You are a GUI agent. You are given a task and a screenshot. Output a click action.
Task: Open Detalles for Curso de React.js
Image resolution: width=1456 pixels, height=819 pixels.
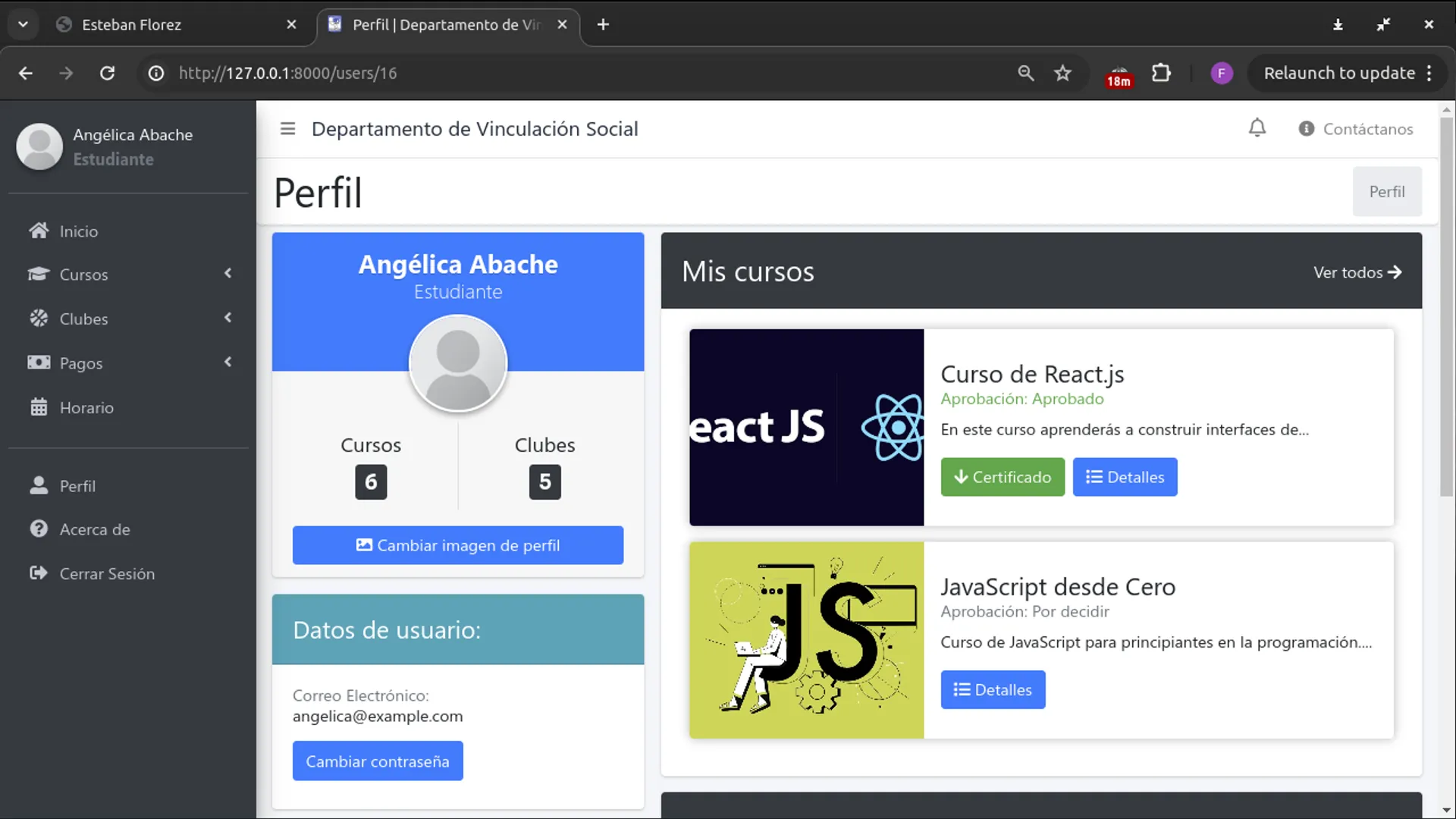1125,477
